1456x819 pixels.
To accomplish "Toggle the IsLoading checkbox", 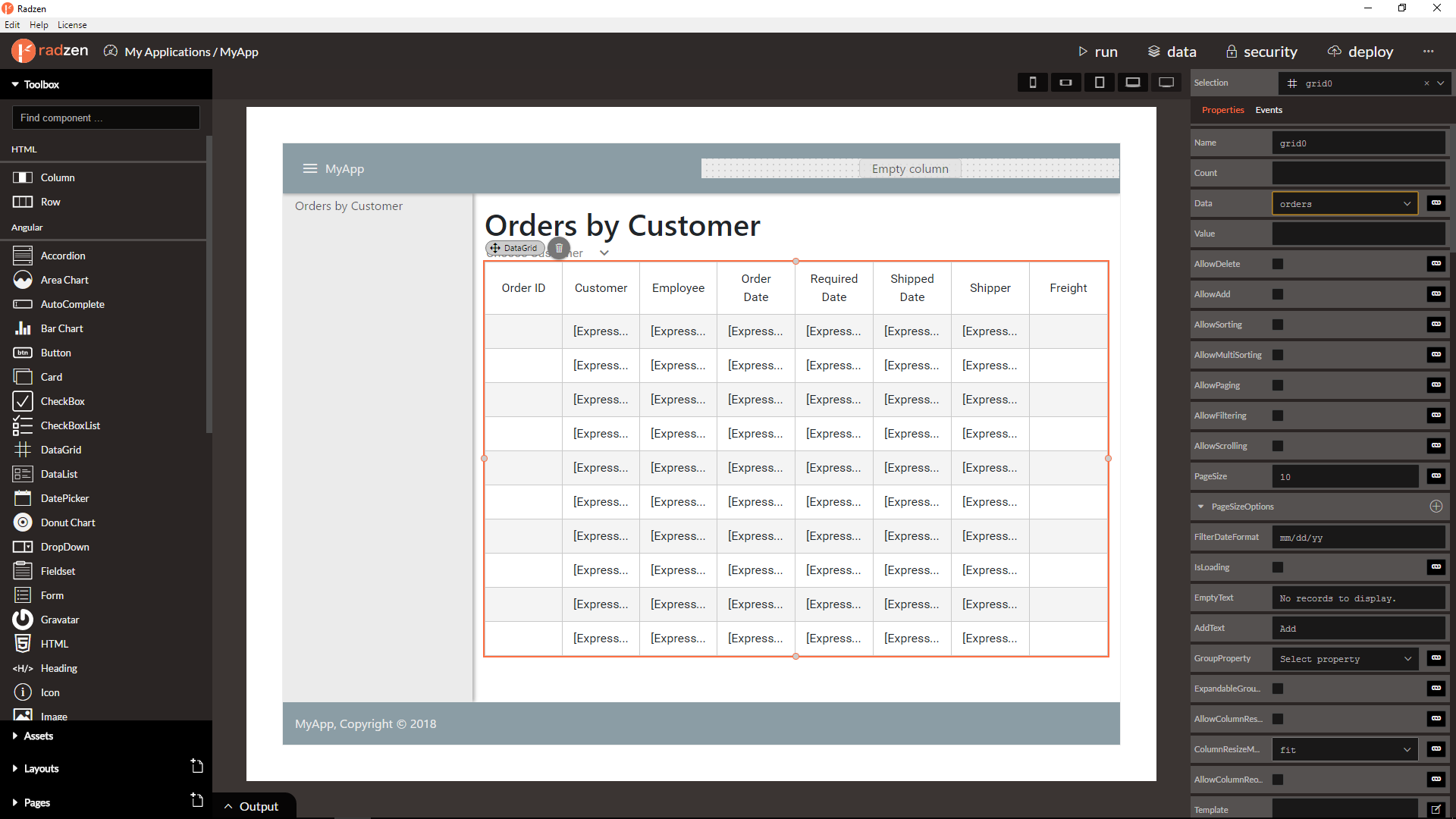I will point(1278,567).
